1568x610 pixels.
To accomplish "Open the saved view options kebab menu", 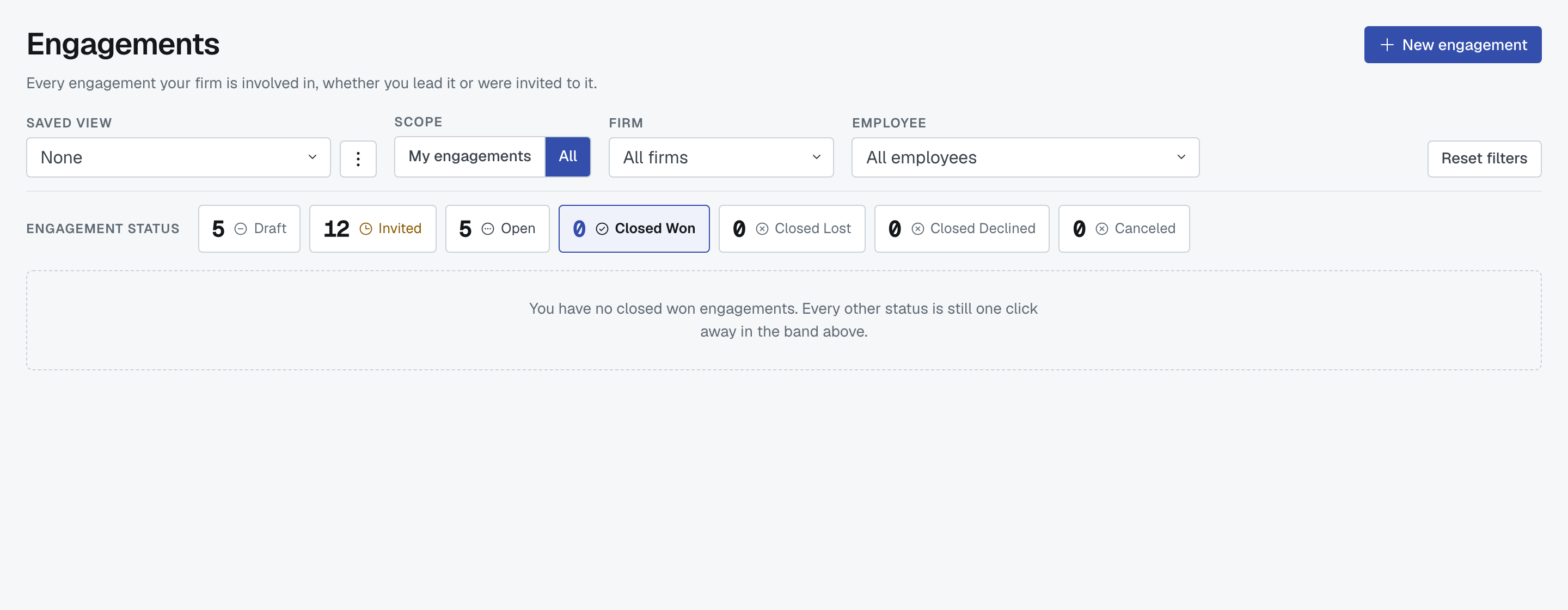I will [x=358, y=159].
